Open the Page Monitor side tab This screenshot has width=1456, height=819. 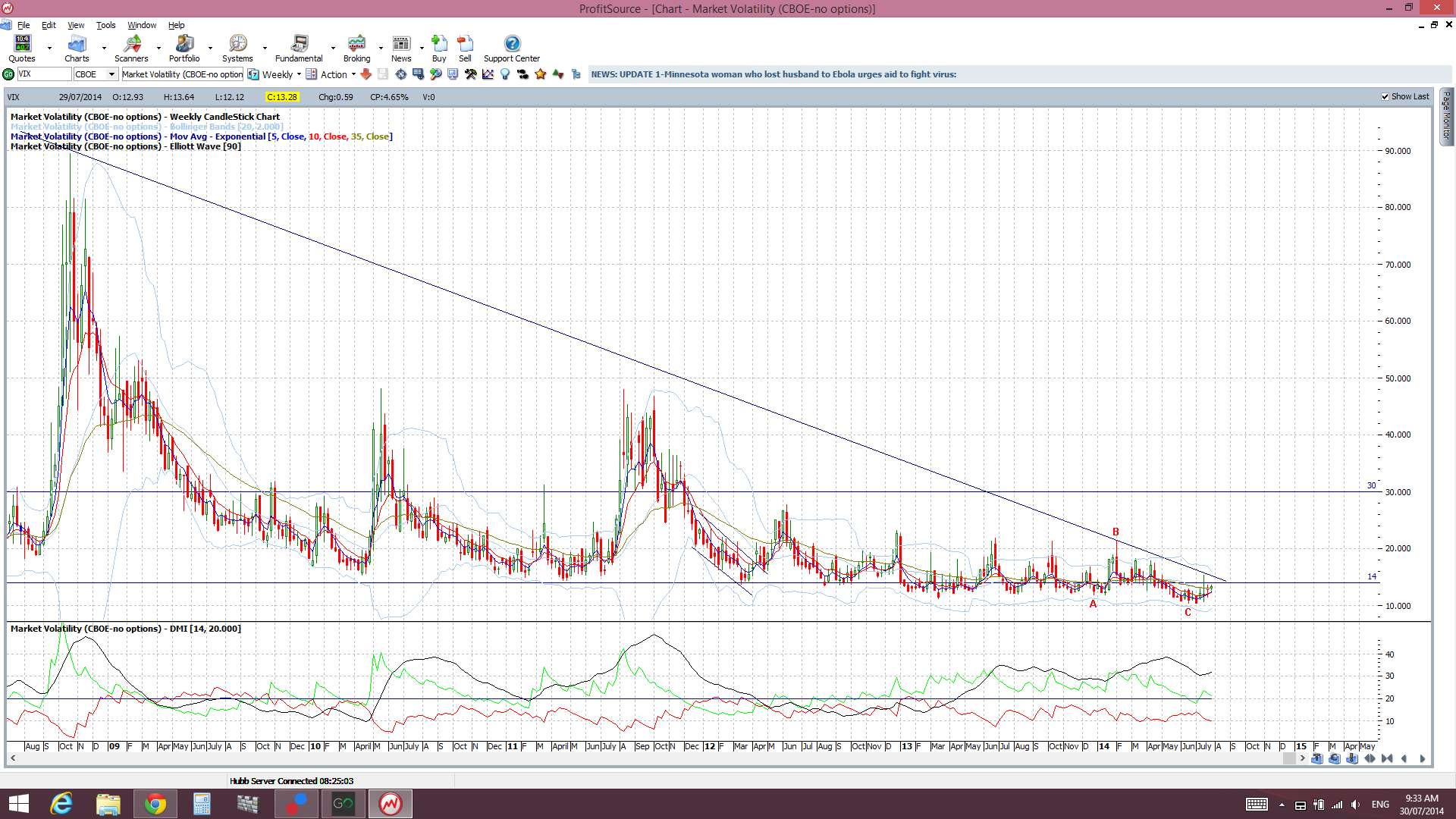tap(1447, 116)
